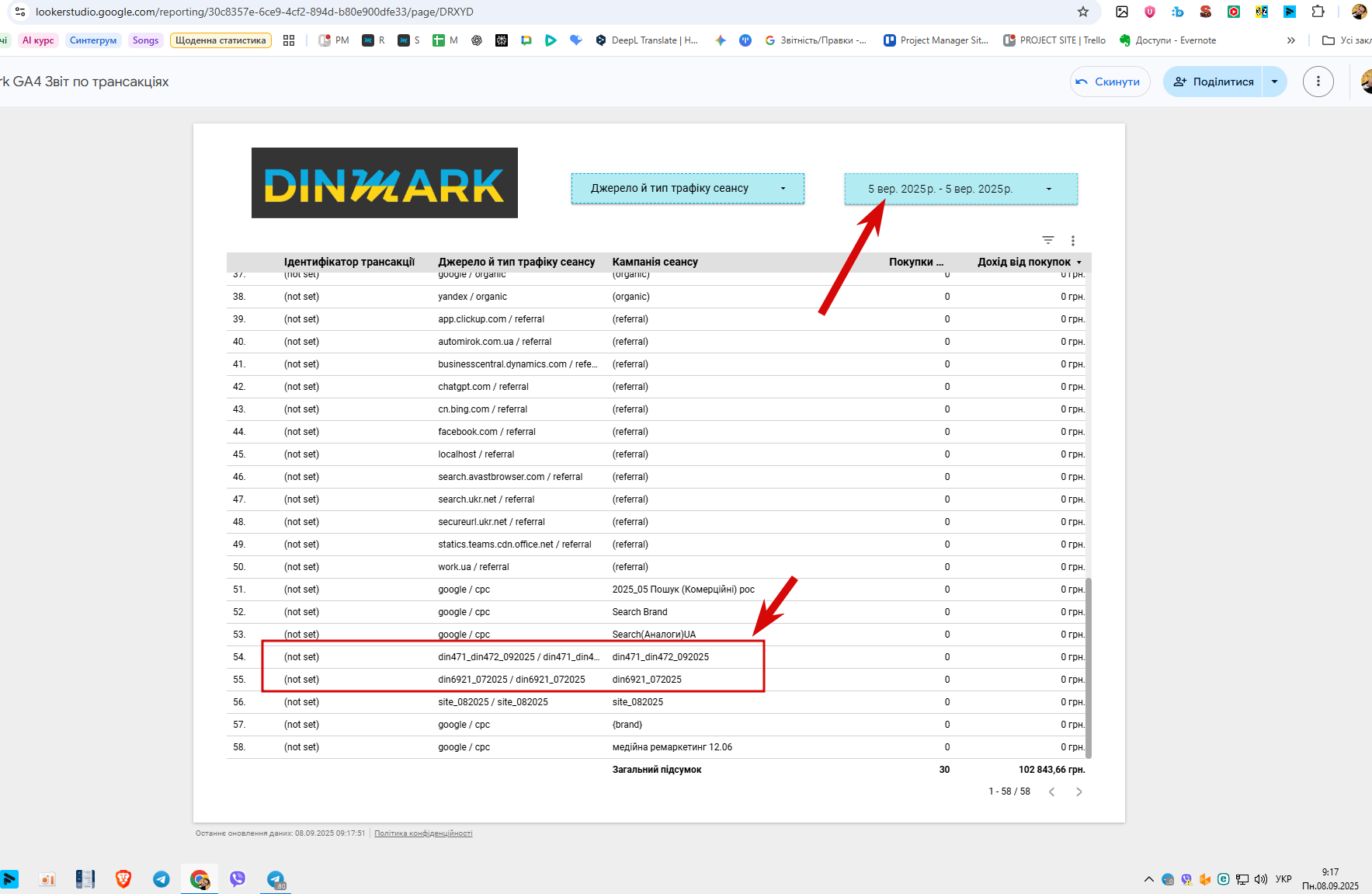Open Project Manager Site Trello bookmark
Image resolution: width=1372 pixels, height=894 pixels.
tap(936, 40)
